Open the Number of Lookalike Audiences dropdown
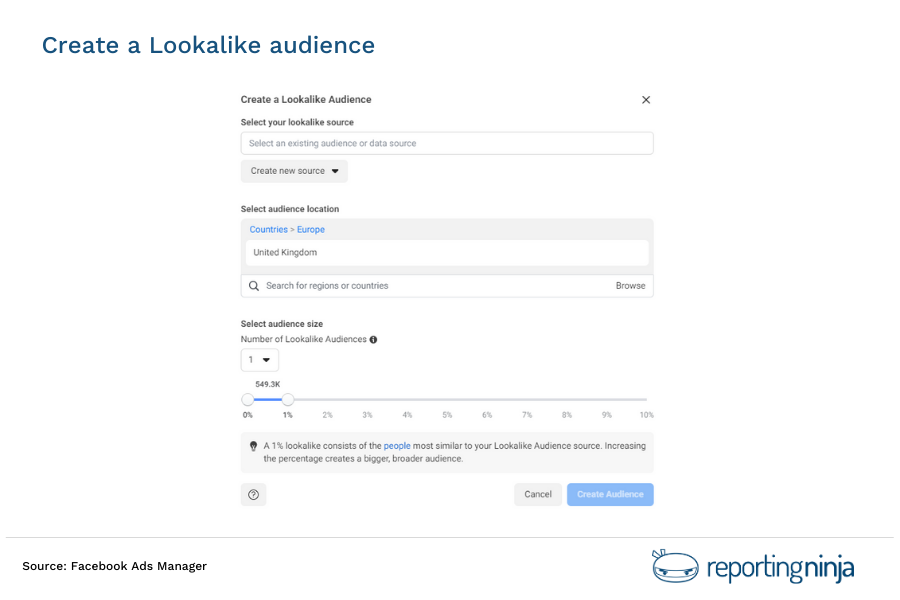 click(259, 360)
